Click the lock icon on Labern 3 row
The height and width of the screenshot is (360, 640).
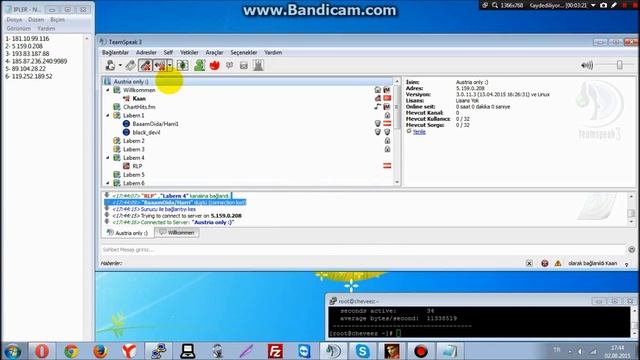click(387, 149)
